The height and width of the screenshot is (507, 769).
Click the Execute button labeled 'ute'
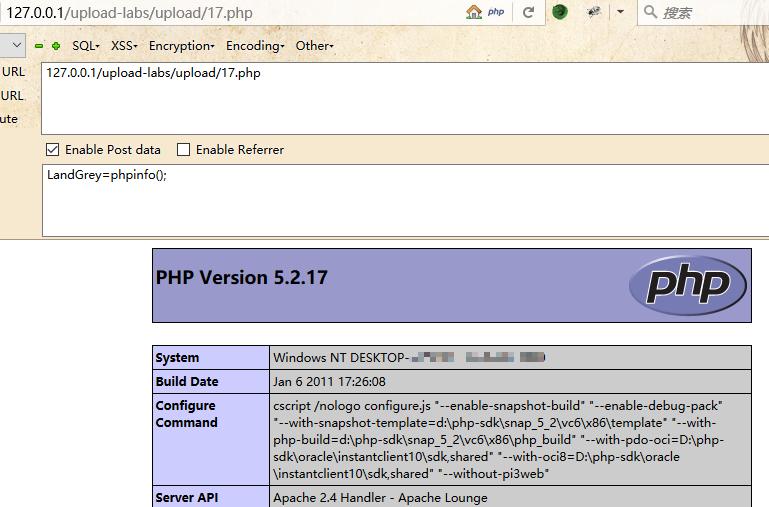(x=9, y=119)
